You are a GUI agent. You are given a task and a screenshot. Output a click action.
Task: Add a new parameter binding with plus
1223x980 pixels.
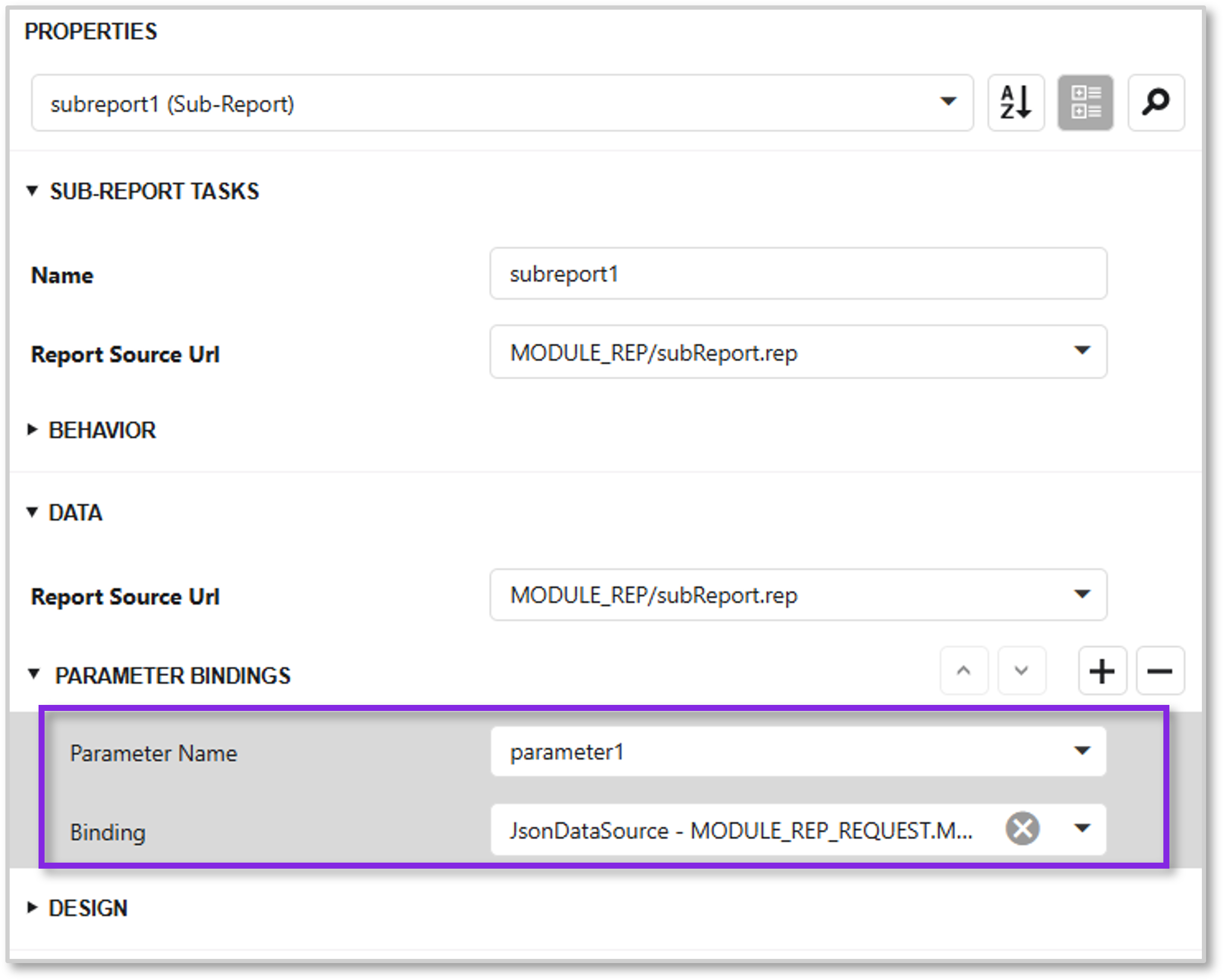pyautogui.click(x=1102, y=671)
